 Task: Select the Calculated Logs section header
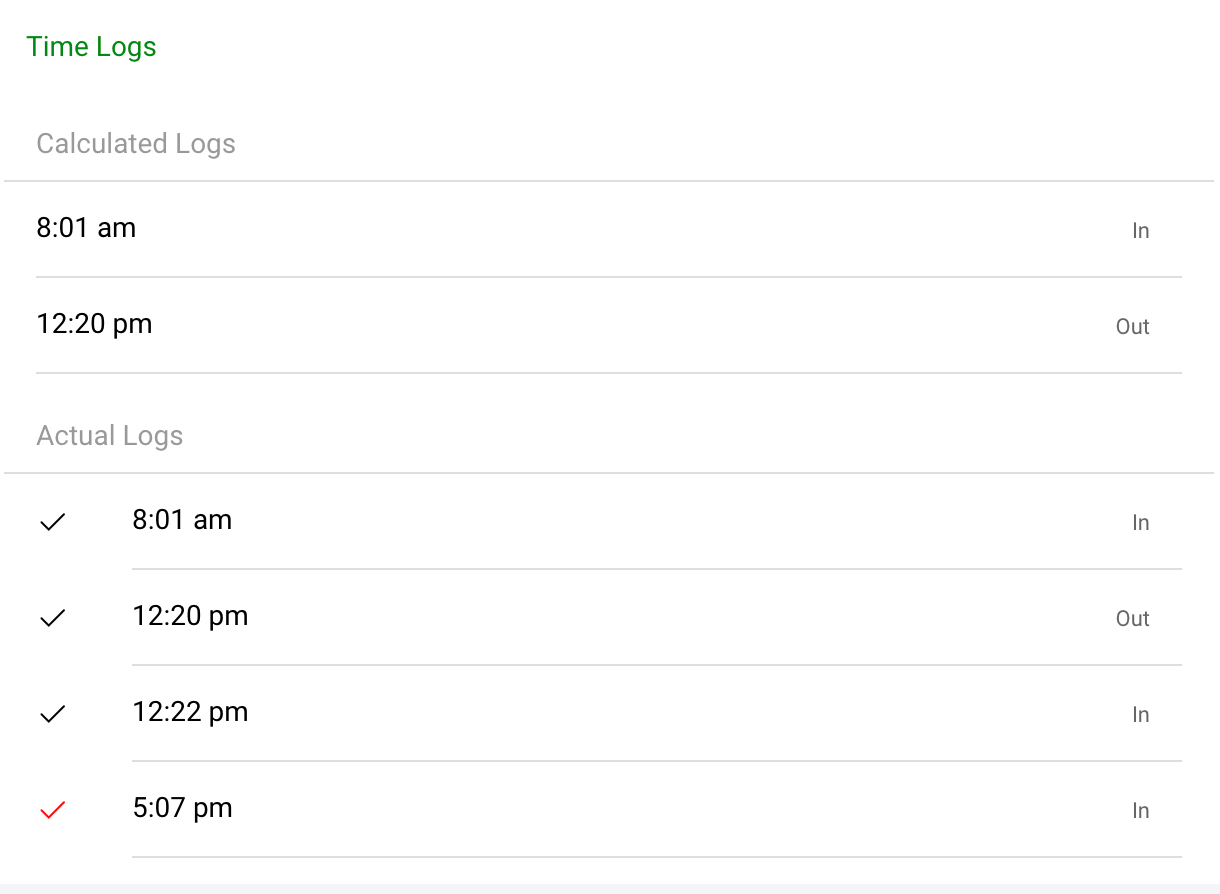136,144
